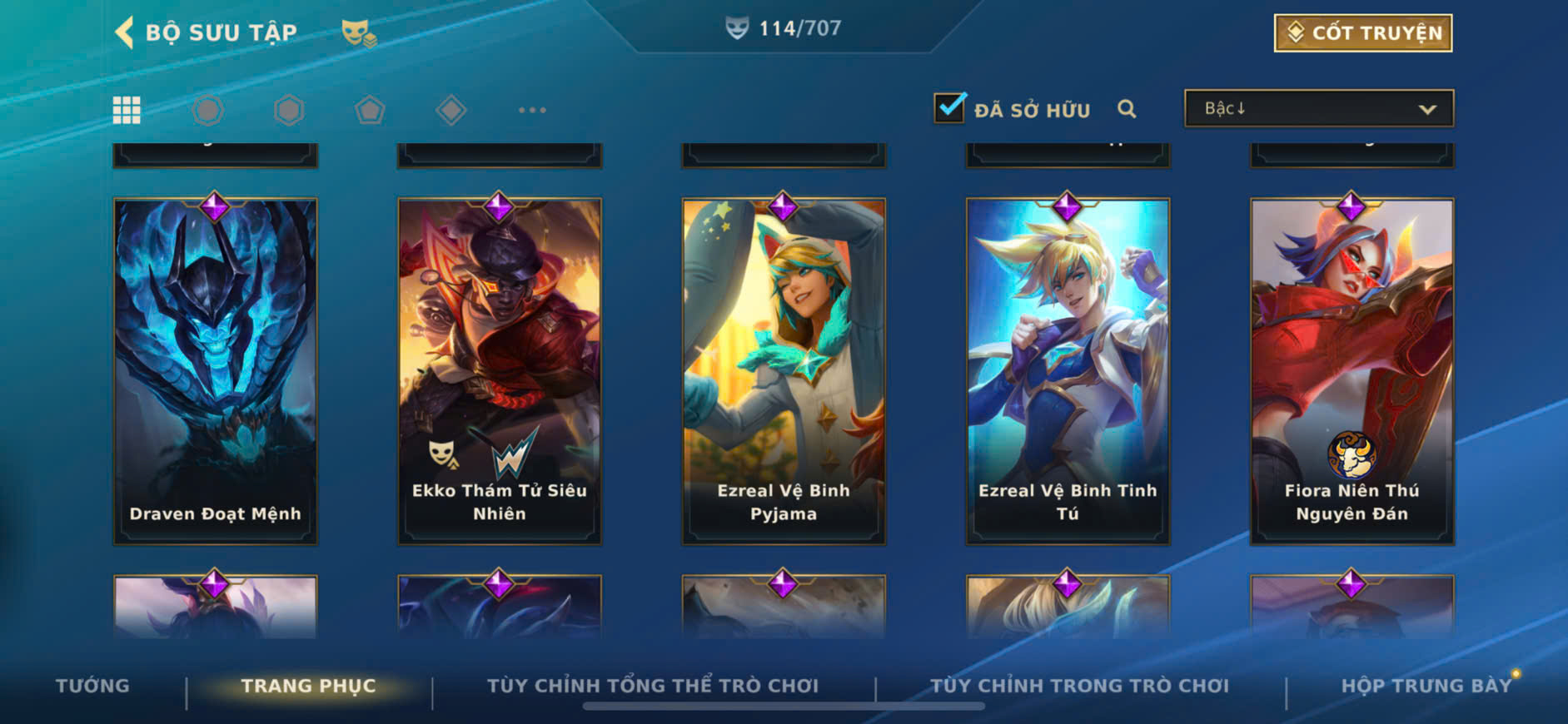Click the sort dropdown chevron arrow
This screenshot has height=724, width=1568.
1427,109
